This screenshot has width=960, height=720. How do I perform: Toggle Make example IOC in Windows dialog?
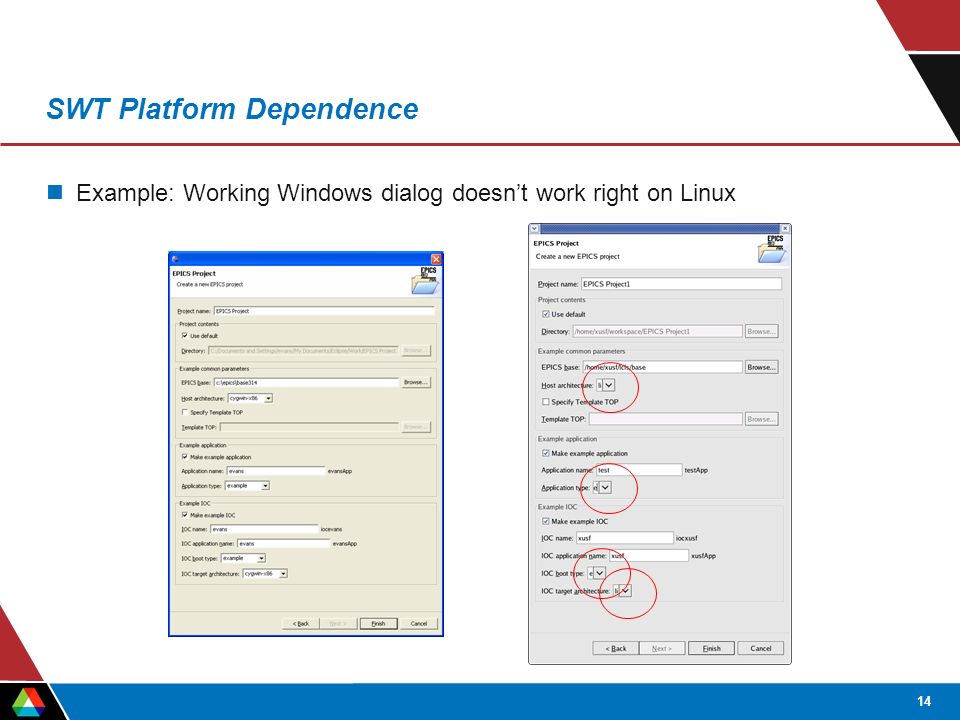(x=185, y=515)
